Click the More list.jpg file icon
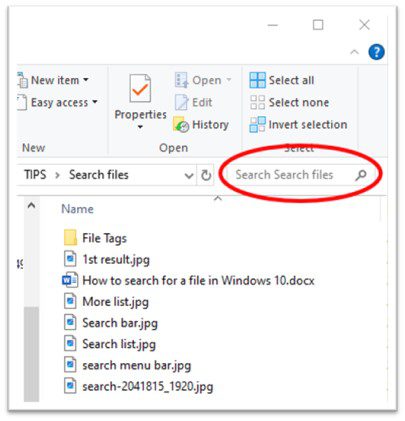405x421 pixels. click(x=70, y=301)
